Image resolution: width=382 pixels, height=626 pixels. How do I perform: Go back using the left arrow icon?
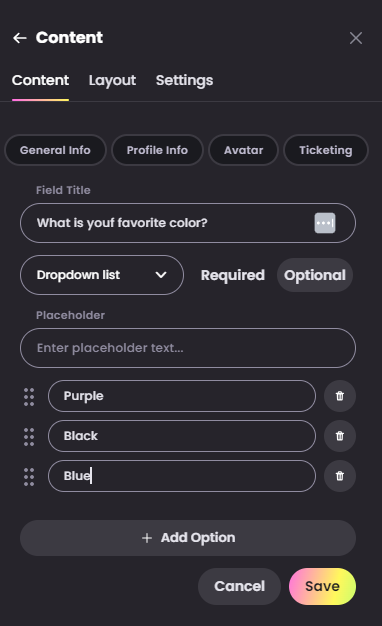point(20,38)
